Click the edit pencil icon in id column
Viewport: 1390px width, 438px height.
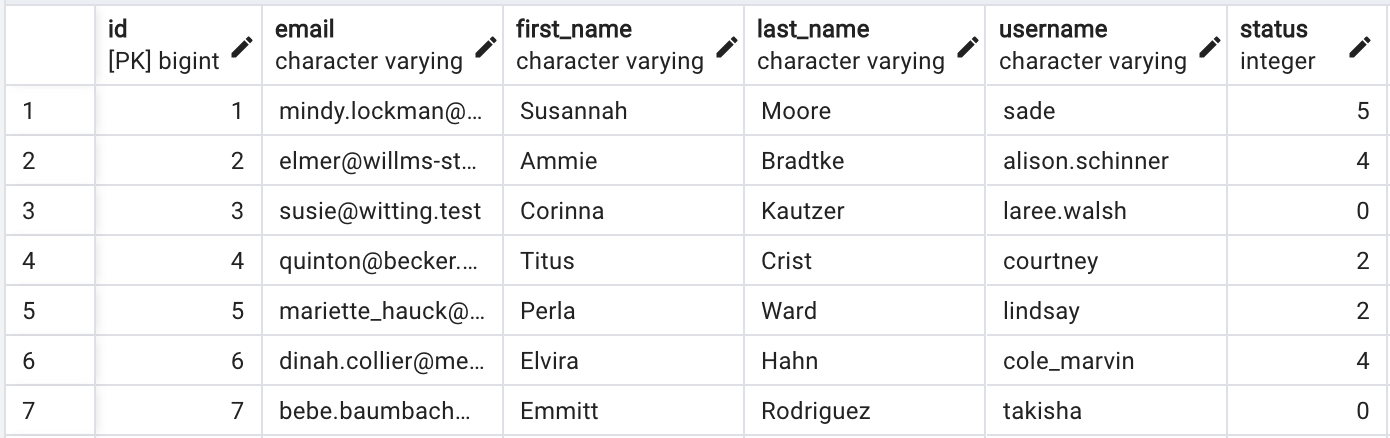click(241, 46)
